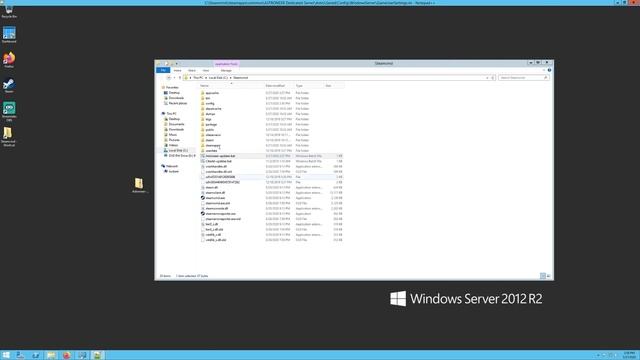Open the This PC breadcrumb chevron

point(206,78)
